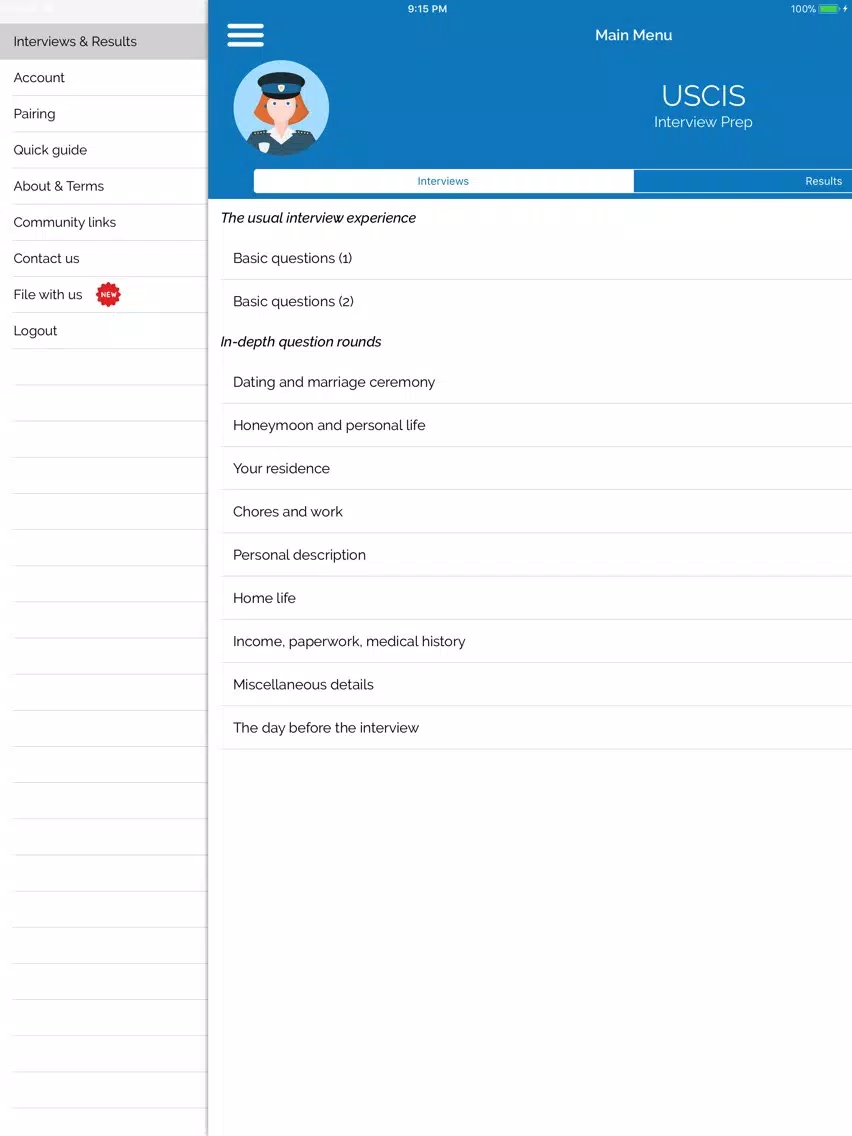Open the Account menu item

104,78
